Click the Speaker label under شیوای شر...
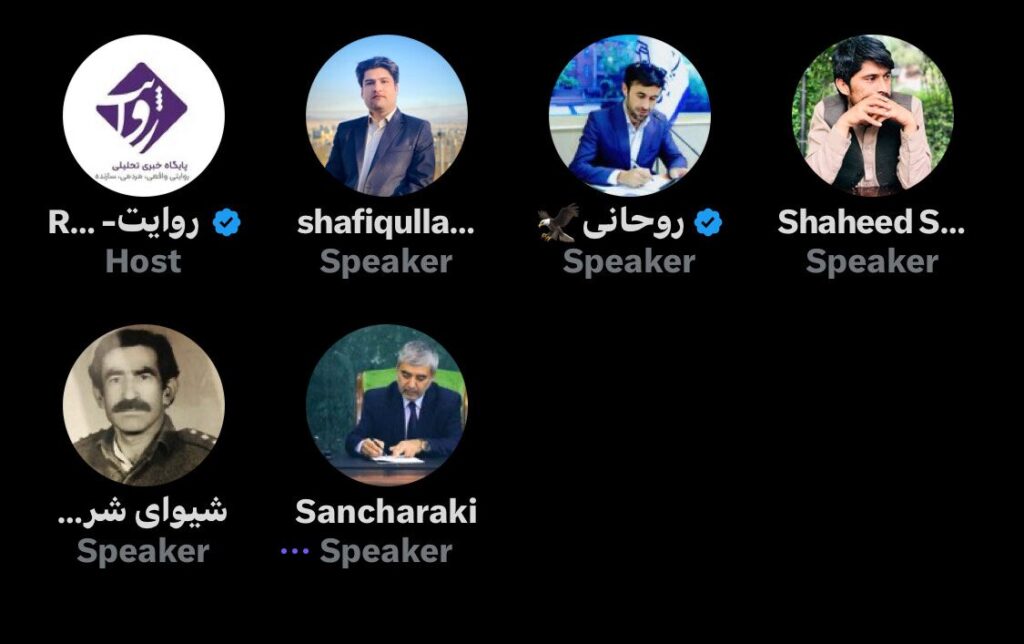 click(x=143, y=552)
